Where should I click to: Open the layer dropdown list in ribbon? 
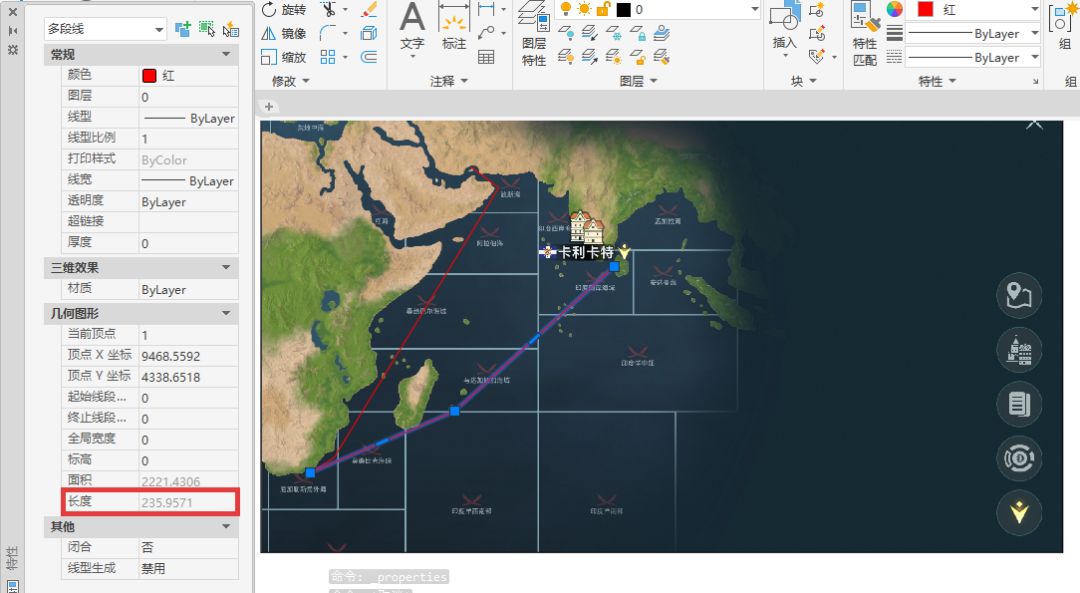pos(755,10)
